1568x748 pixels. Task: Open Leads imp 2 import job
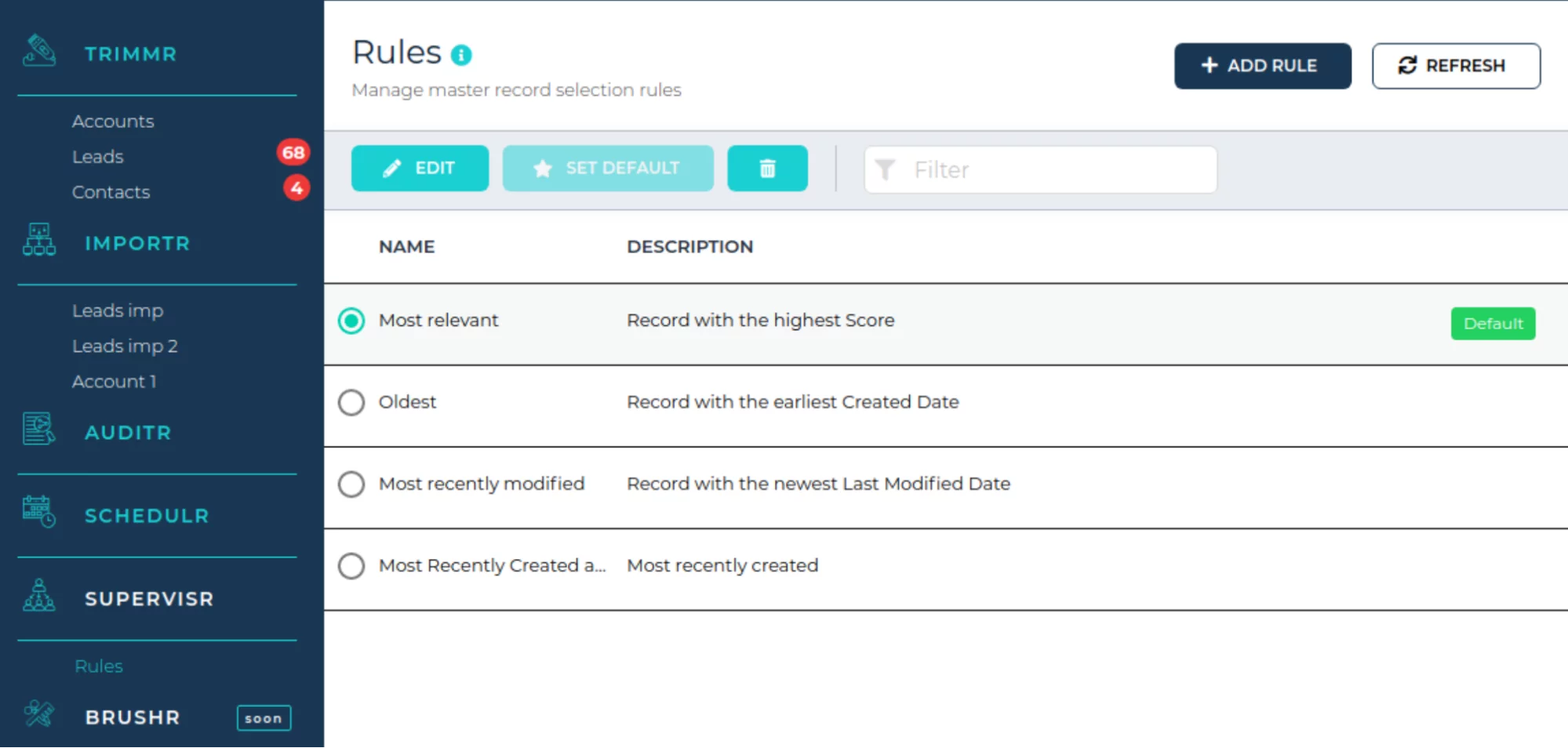[x=125, y=346]
